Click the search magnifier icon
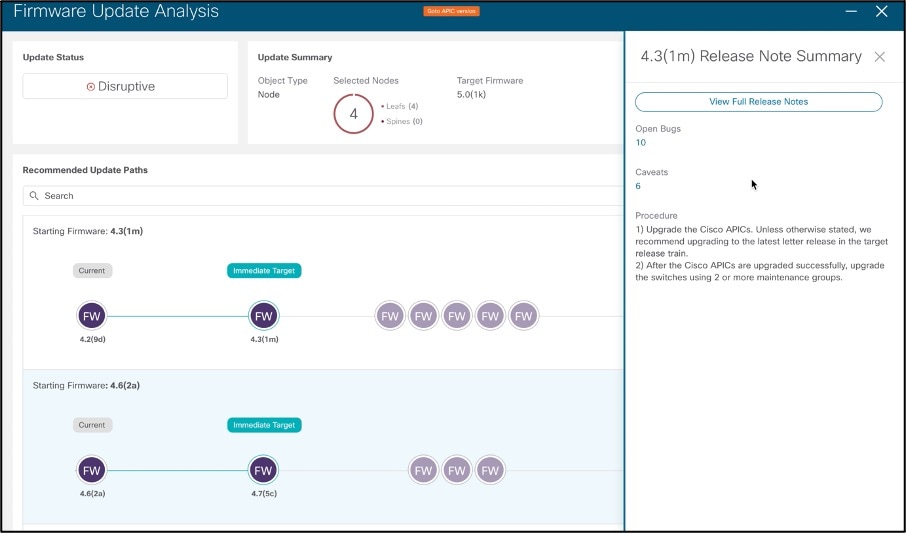This screenshot has height=534, width=906. coord(34,196)
